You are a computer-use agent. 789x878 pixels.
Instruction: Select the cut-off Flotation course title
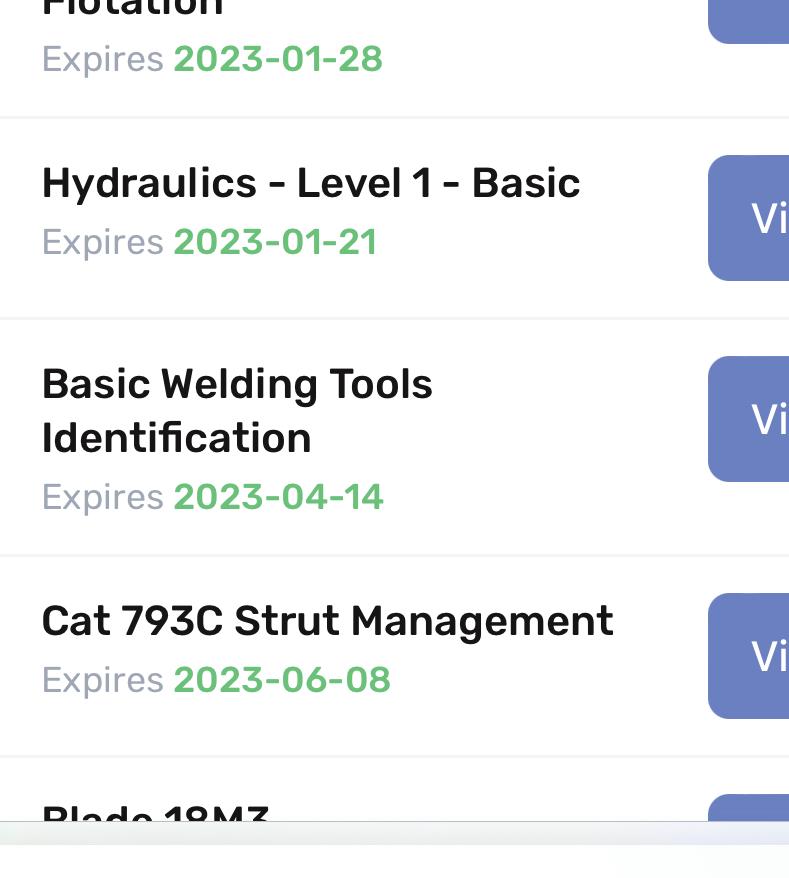(133, 8)
